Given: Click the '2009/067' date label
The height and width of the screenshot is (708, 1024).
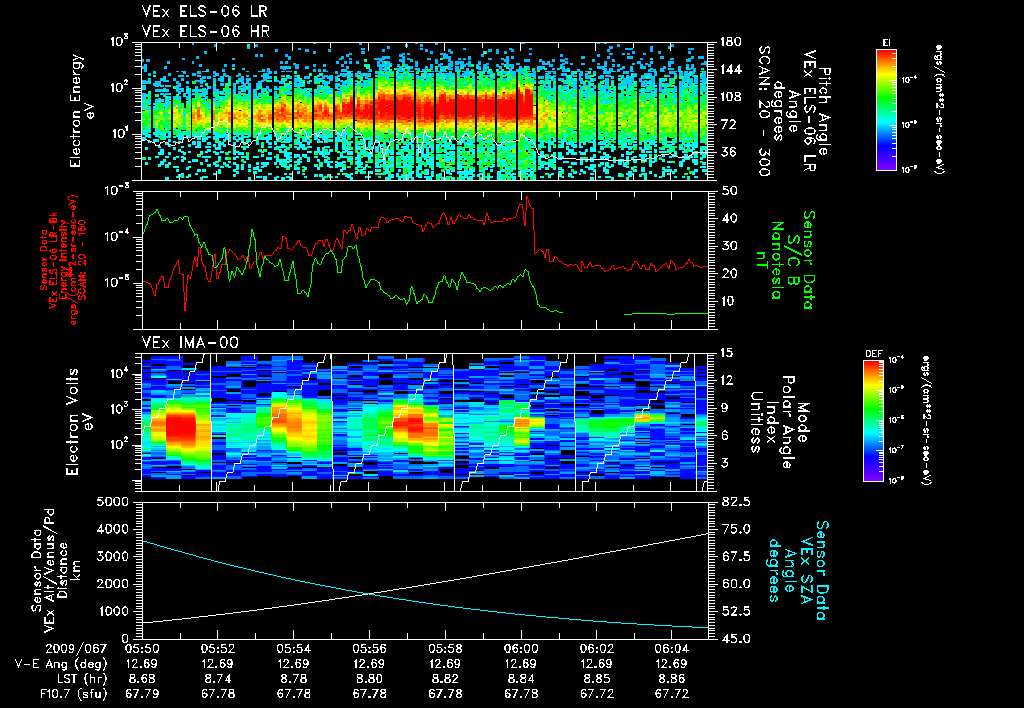Looking at the screenshot, I should click(x=76, y=650).
